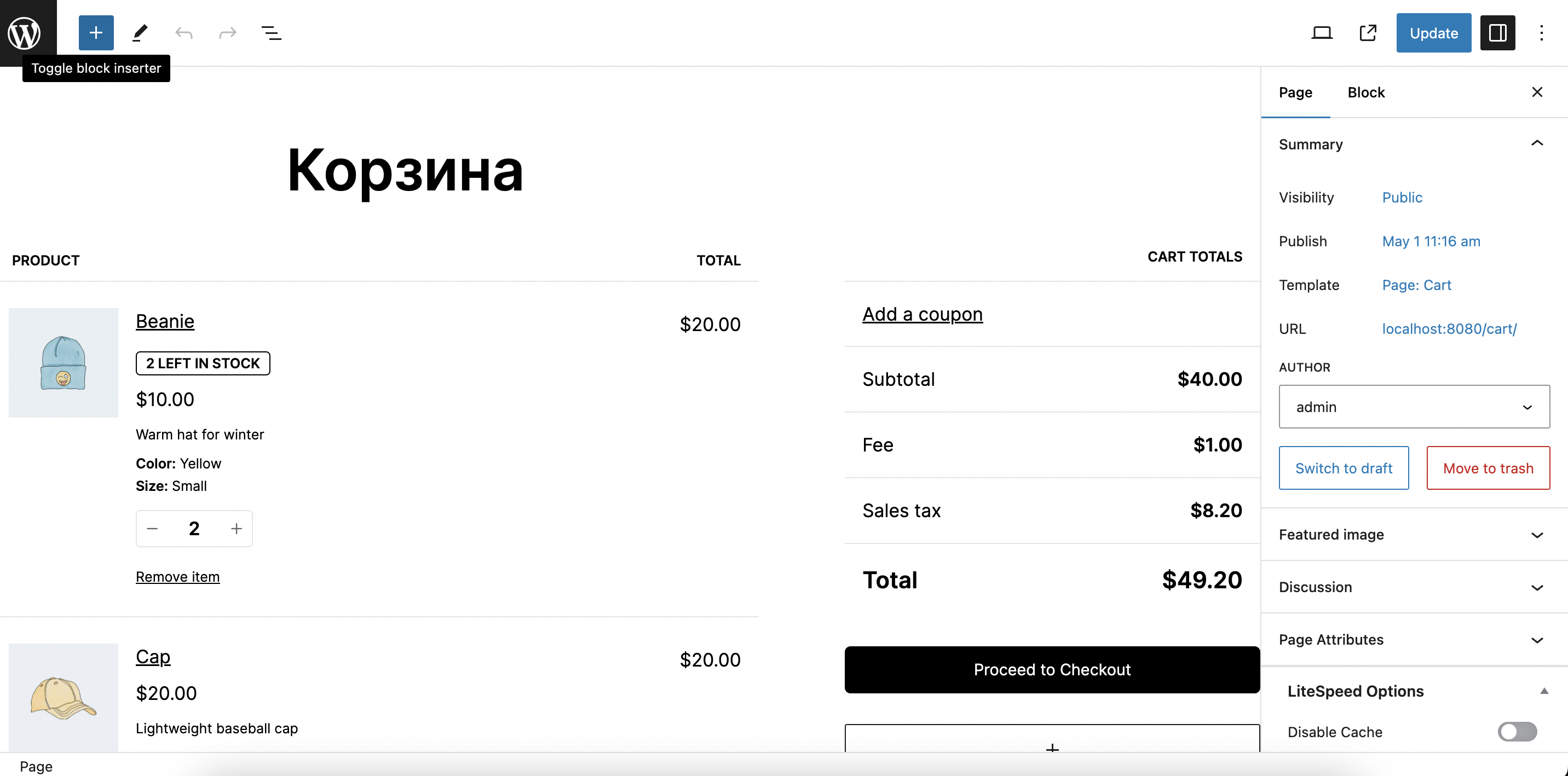Enable the Disable Cache toggle
The height and width of the screenshot is (776, 1568).
(1517, 732)
